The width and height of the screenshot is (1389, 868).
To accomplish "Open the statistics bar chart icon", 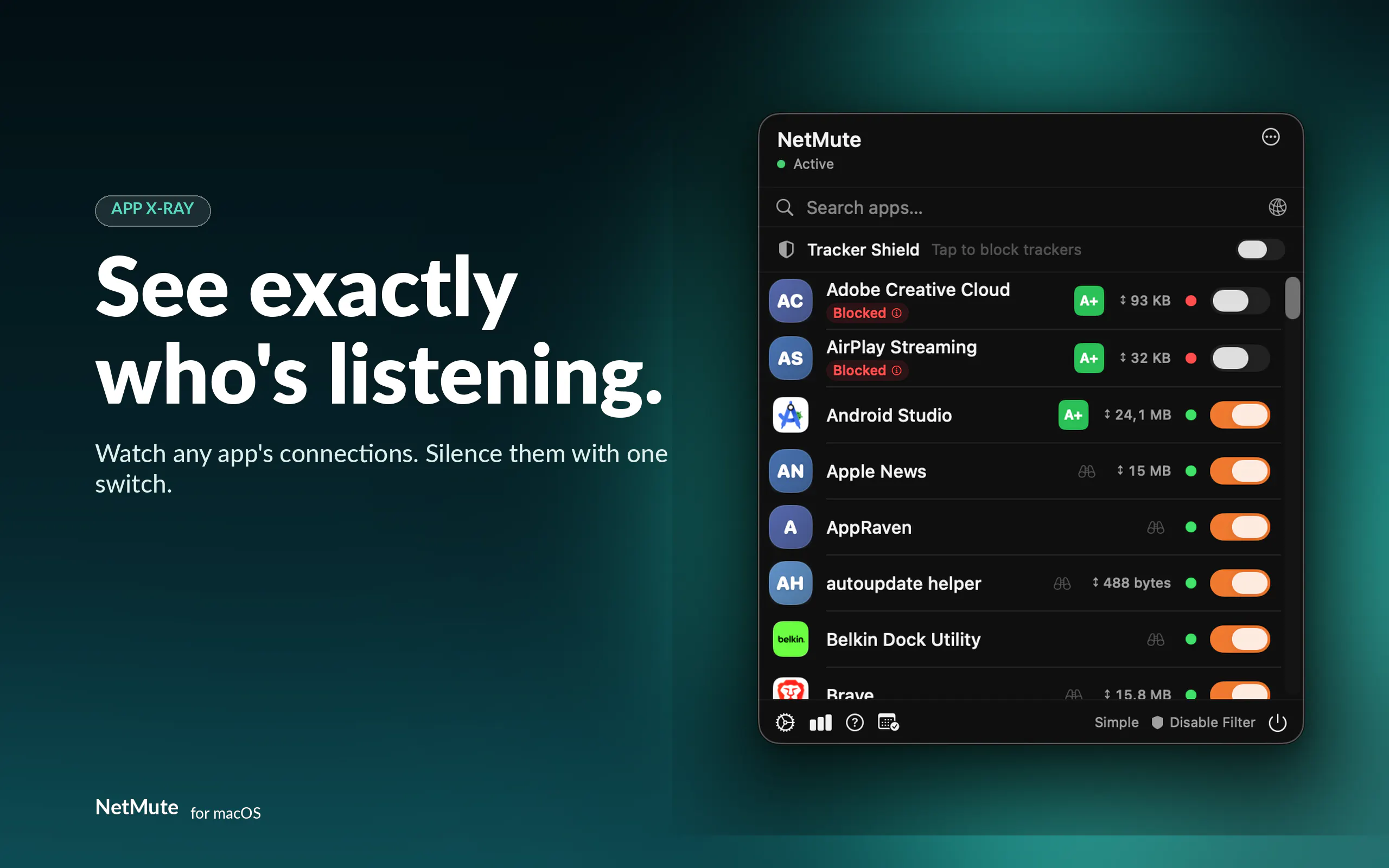I will tap(820, 722).
